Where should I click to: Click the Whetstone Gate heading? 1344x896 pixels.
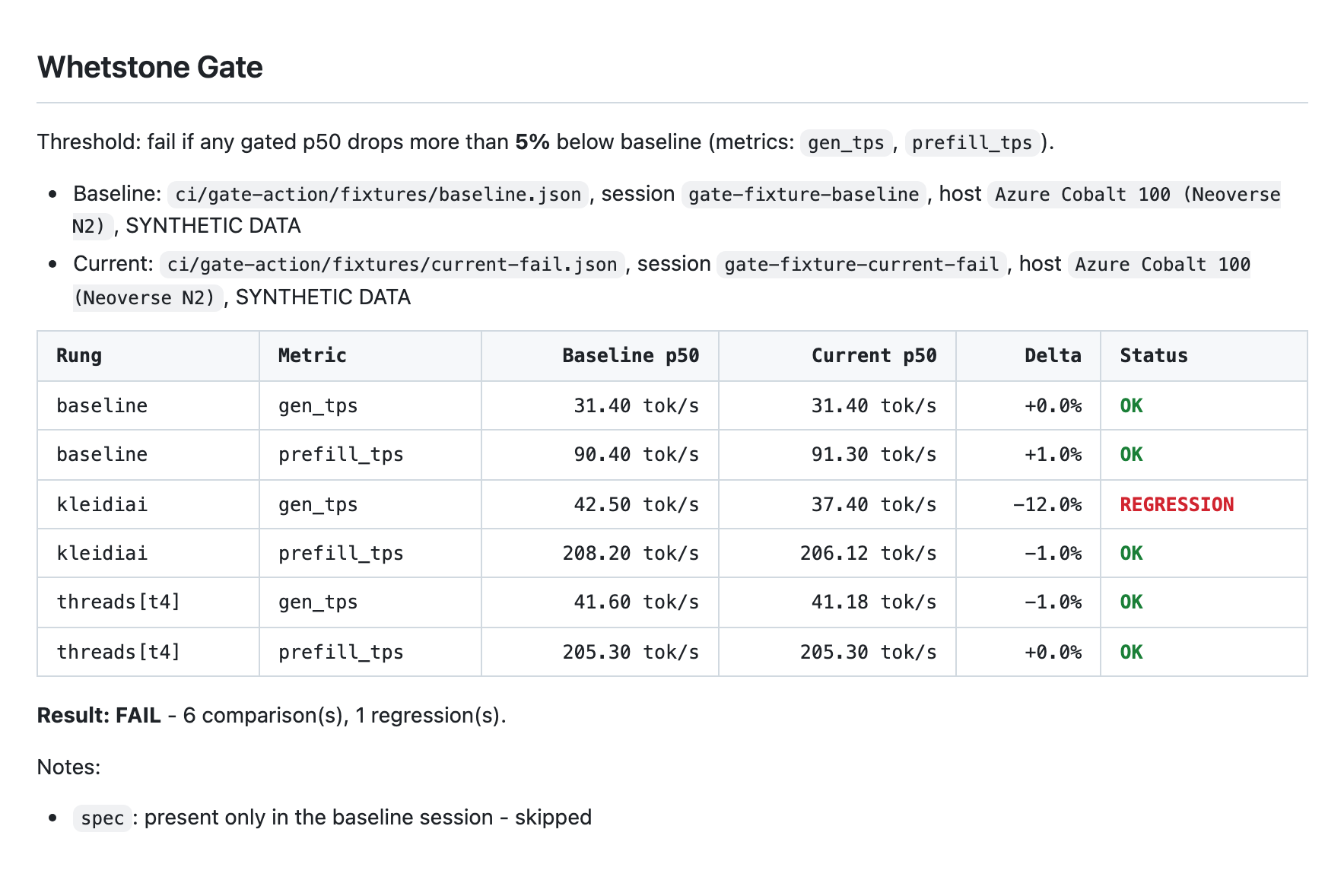point(150,67)
